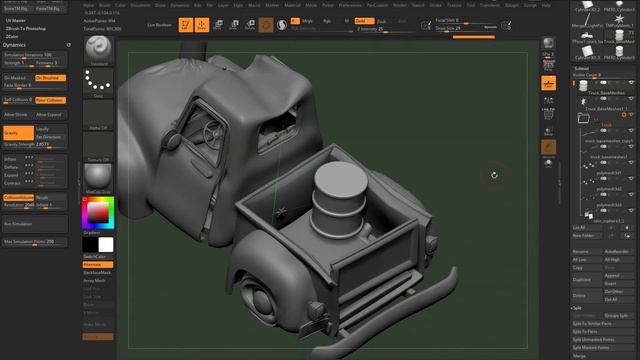Expand the Merge section
This screenshot has width=640, height=360.
pyautogui.click(x=579, y=356)
